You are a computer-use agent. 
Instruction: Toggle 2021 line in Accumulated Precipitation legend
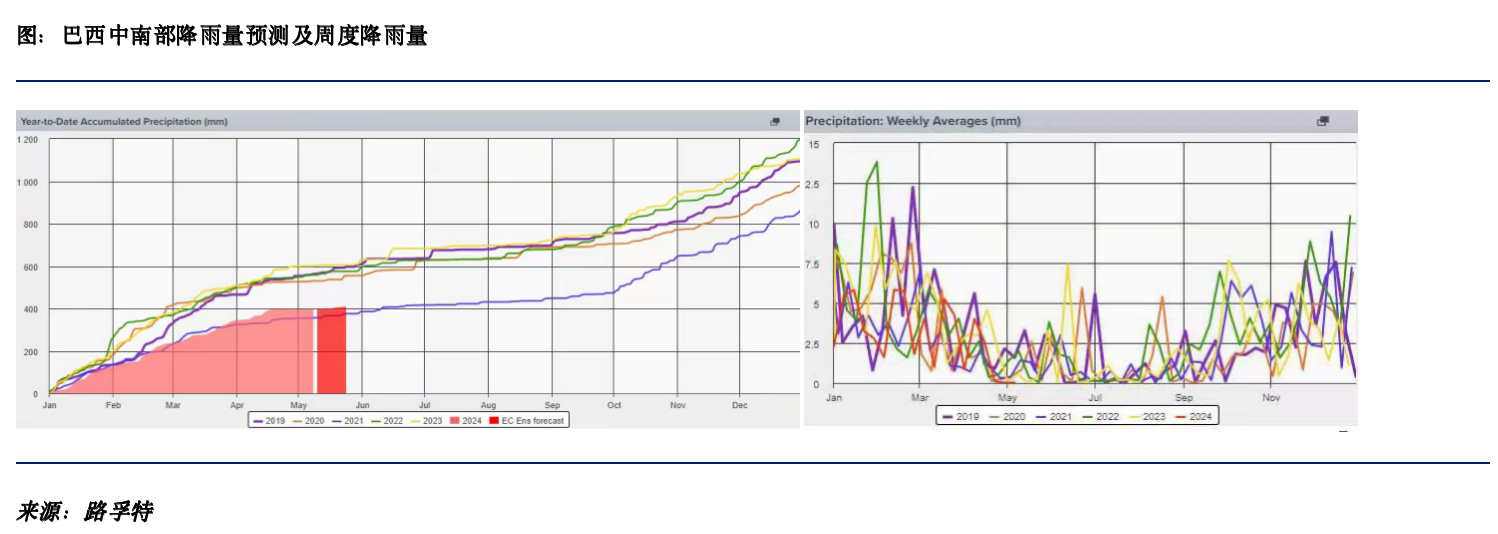point(347,421)
